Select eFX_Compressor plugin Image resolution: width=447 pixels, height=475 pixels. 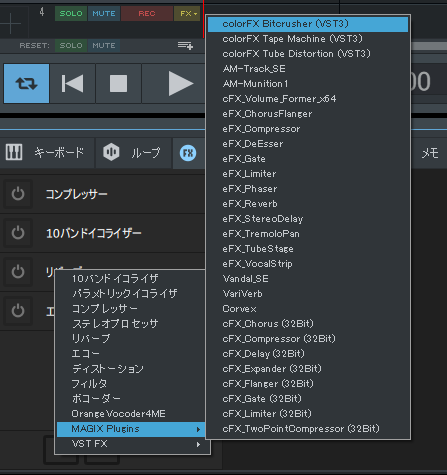308,129
